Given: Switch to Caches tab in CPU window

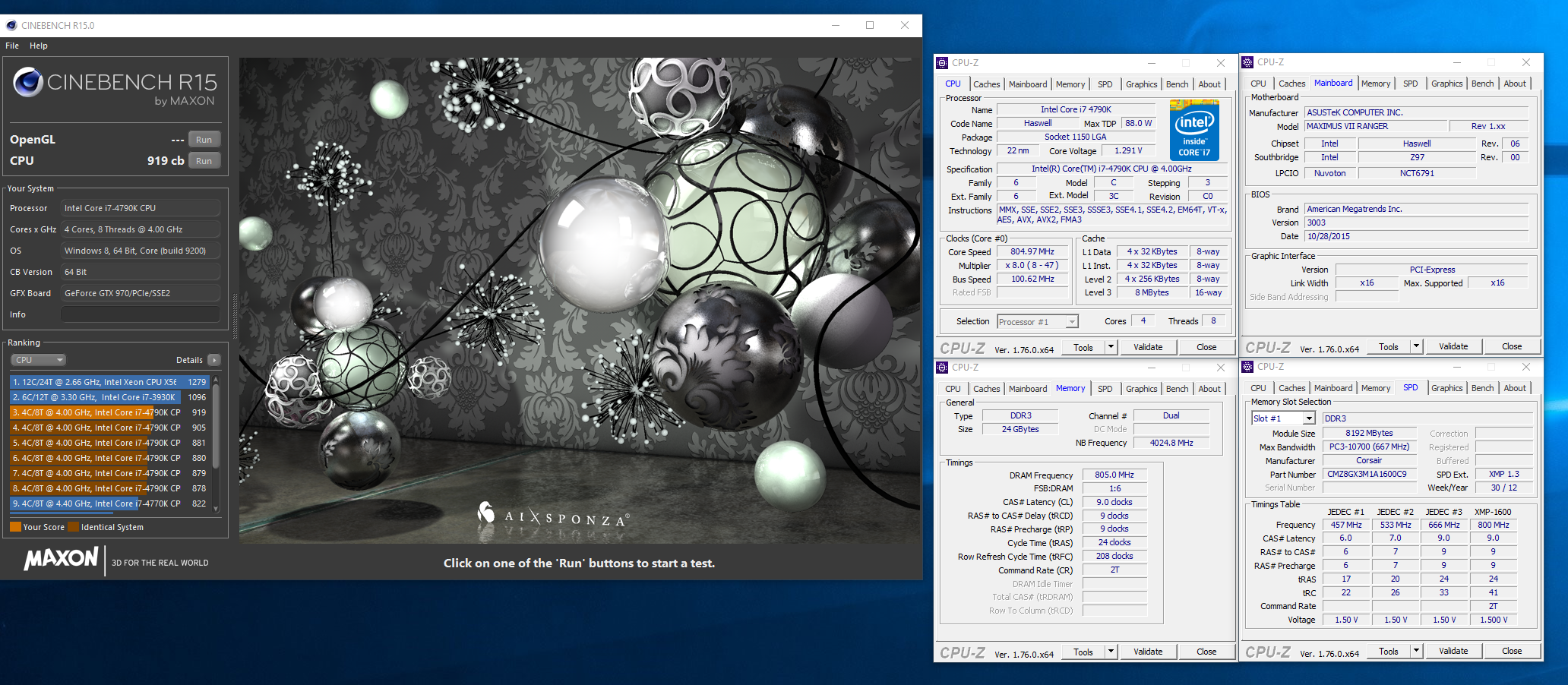Looking at the screenshot, I should point(987,84).
